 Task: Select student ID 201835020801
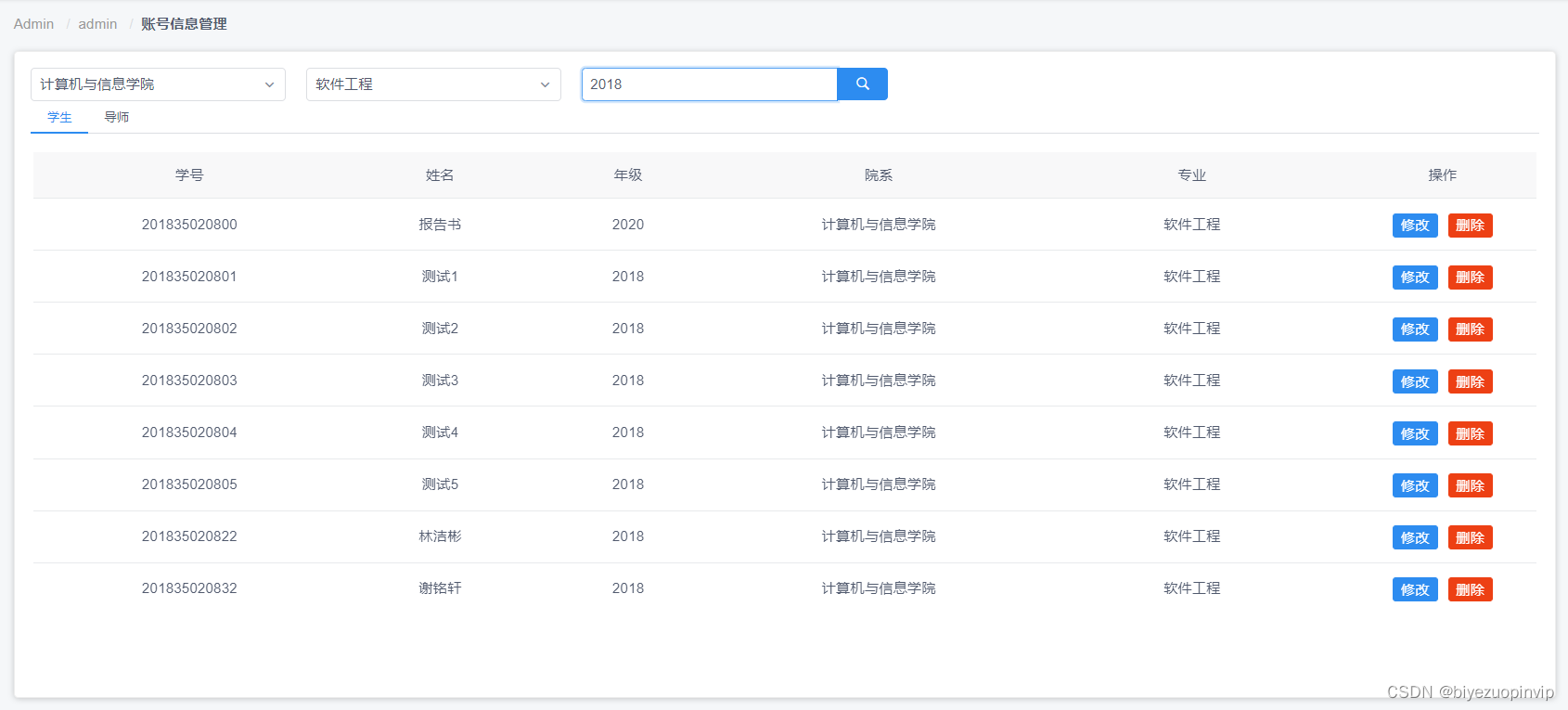click(x=189, y=277)
